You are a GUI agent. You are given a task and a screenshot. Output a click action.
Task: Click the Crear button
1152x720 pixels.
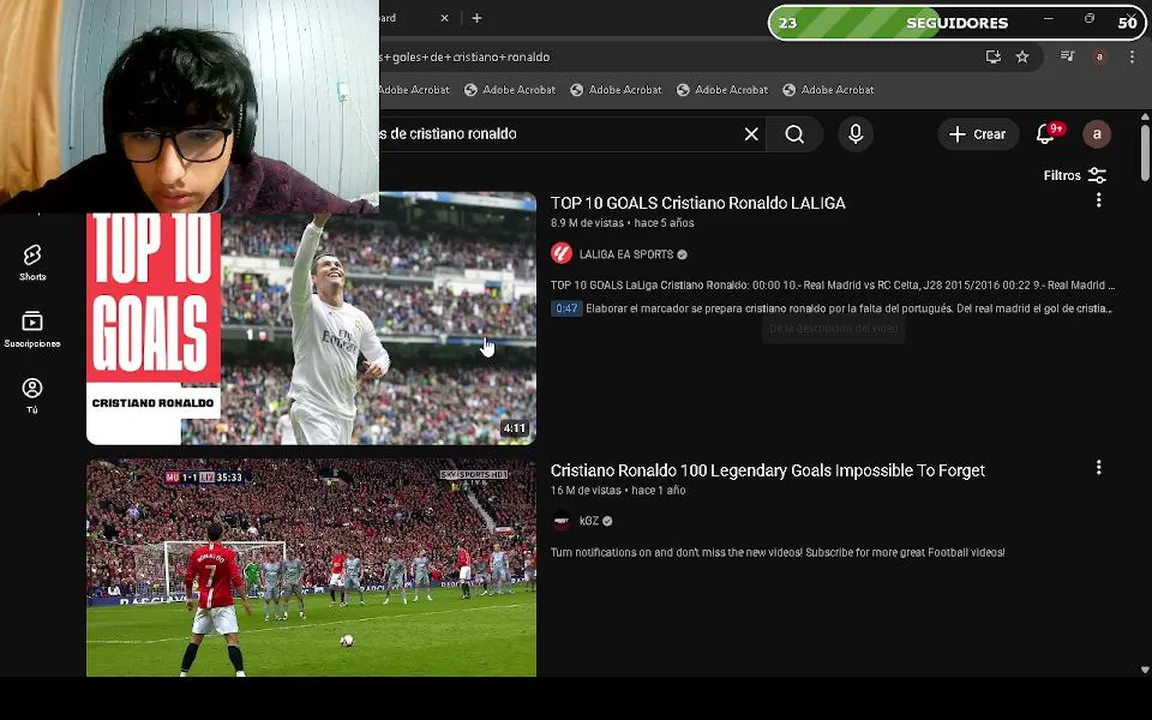pyautogui.click(x=978, y=134)
